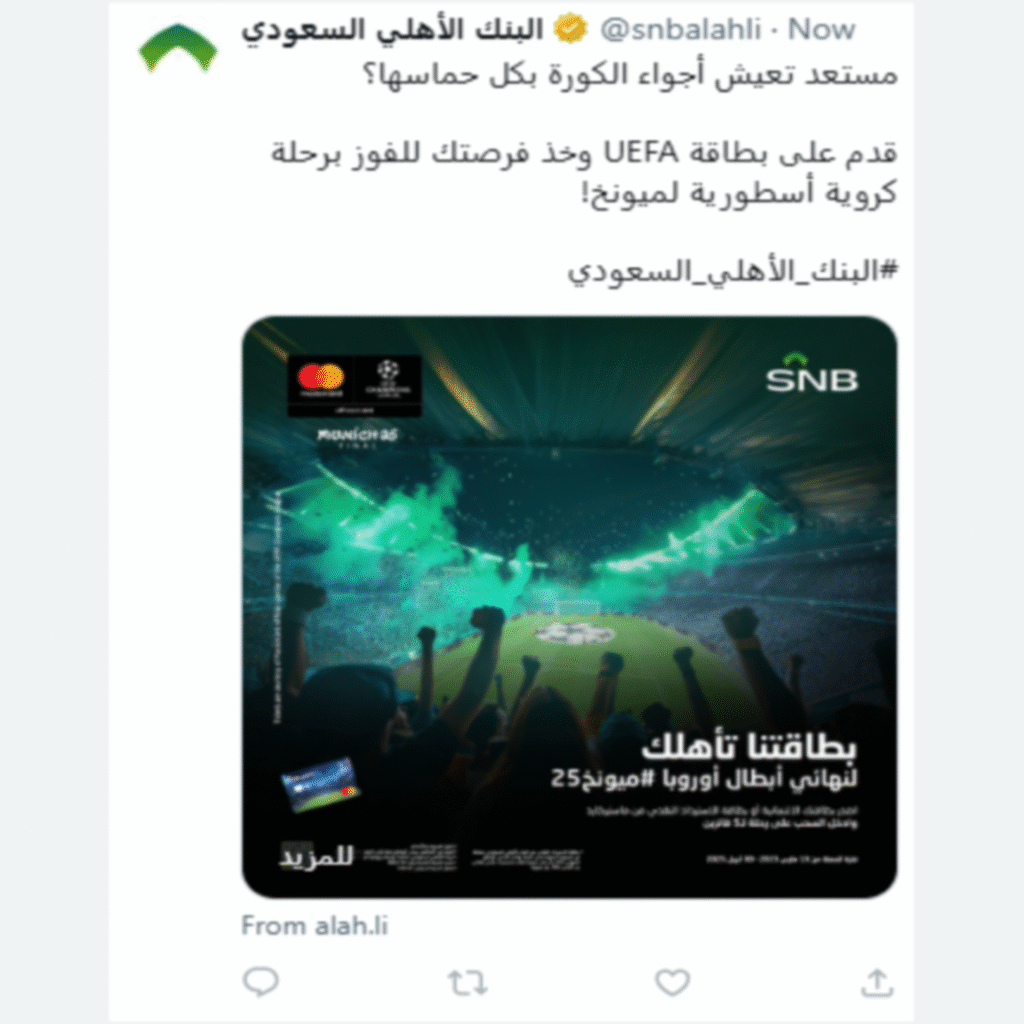Click the Mastercard logo in the ad

[321, 379]
